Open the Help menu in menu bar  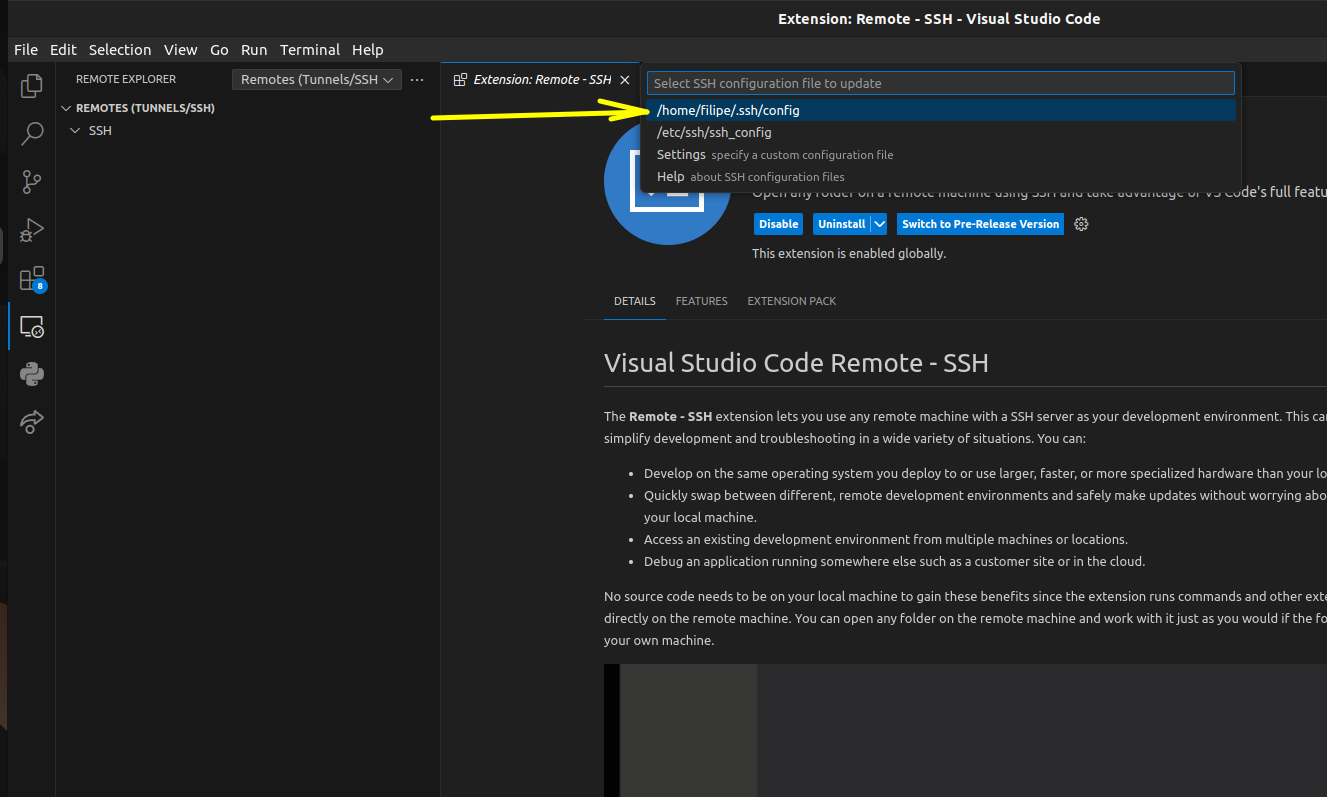click(368, 49)
